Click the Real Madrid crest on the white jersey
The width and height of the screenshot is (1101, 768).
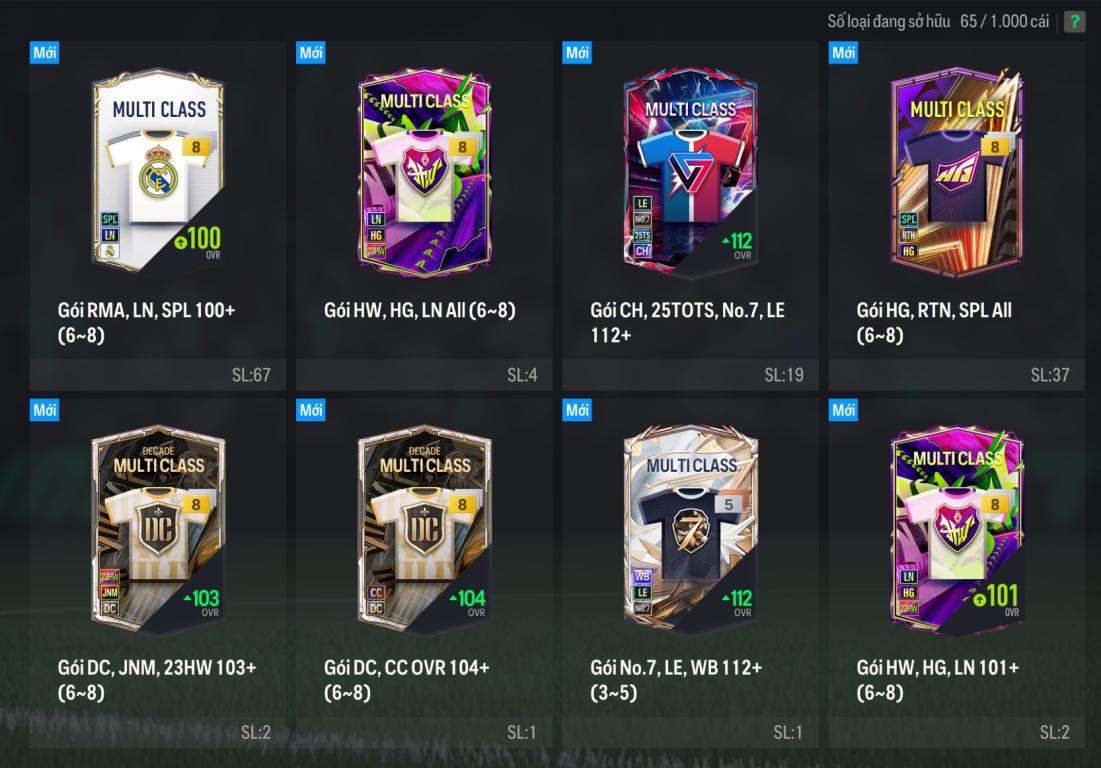click(x=159, y=173)
